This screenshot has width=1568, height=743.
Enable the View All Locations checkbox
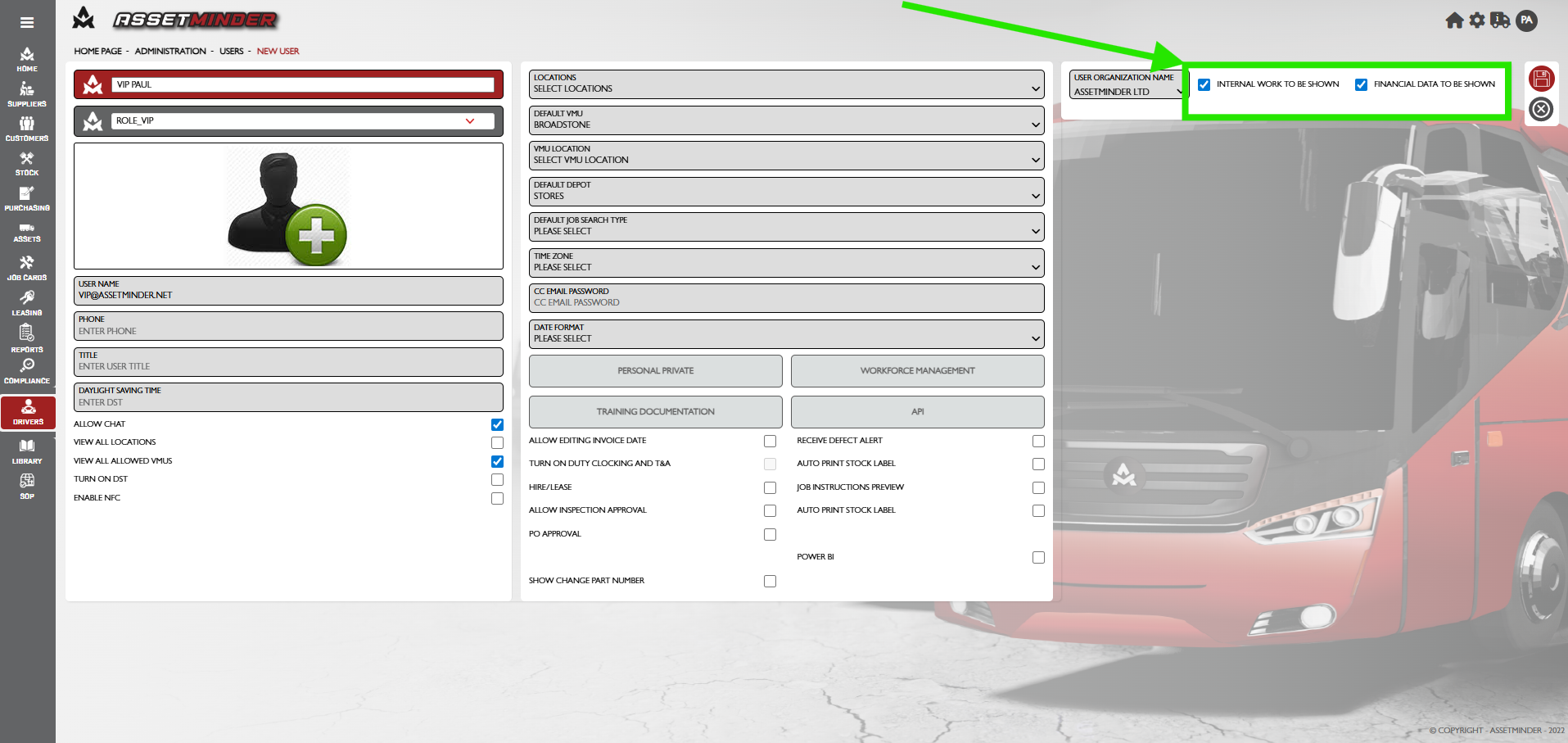(497, 443)
